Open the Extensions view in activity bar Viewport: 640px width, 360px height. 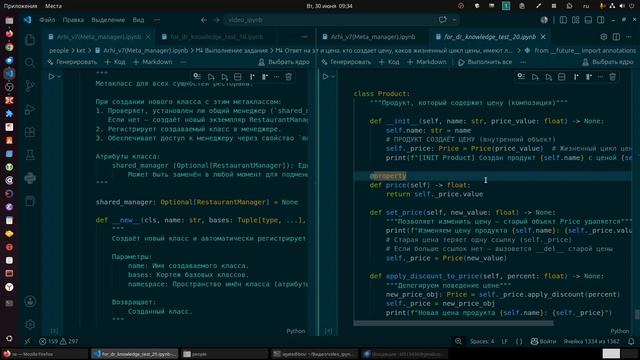point(30,132)
